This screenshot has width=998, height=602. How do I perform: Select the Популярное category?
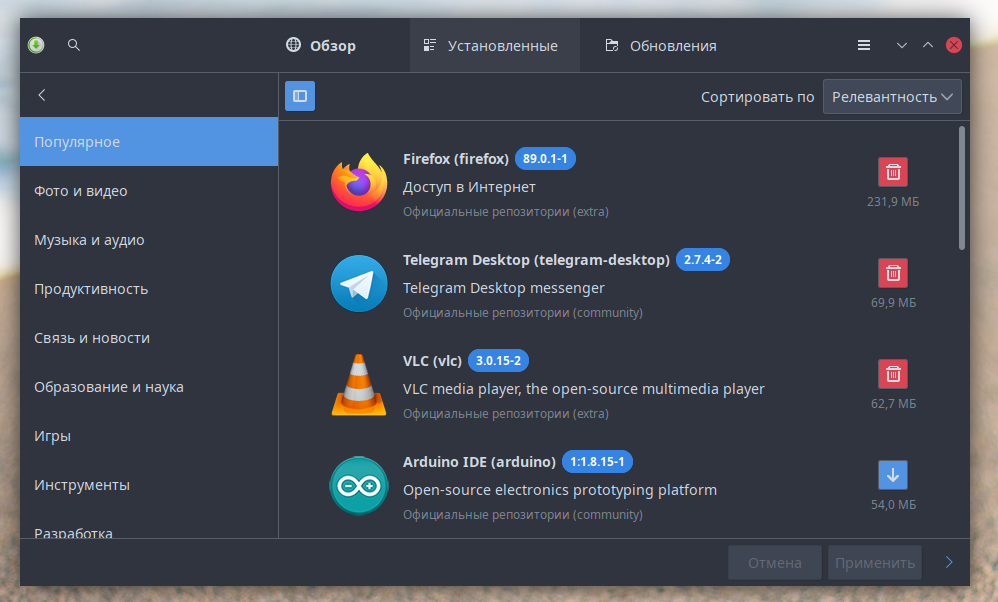149,142
